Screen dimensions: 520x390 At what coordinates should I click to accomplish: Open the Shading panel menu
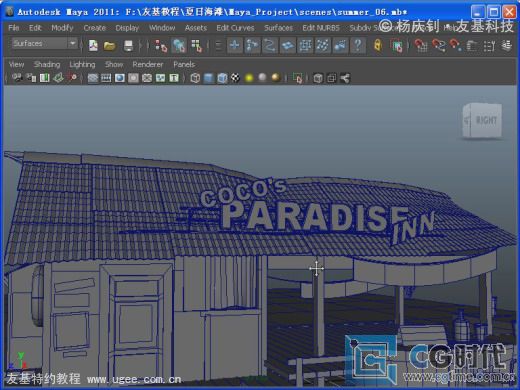point(47,64)
